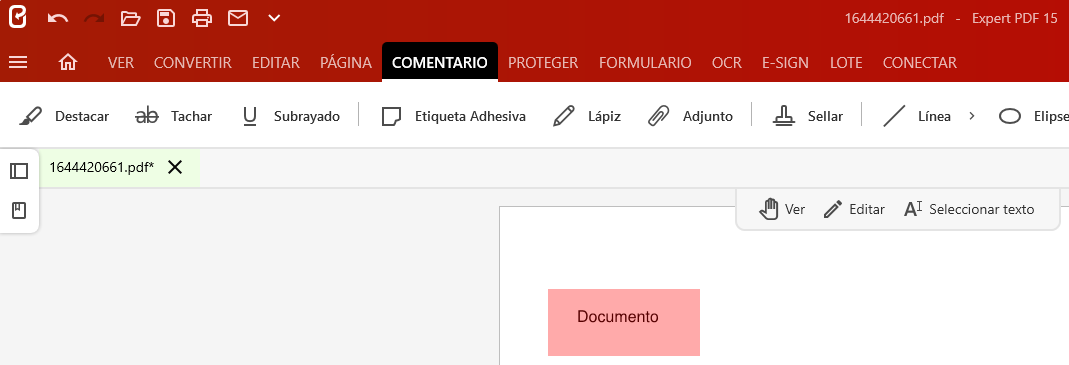The width and height of the screenshot is (1069, 365).
Task: Open the hamburger menu
Action: coord(18,63)
